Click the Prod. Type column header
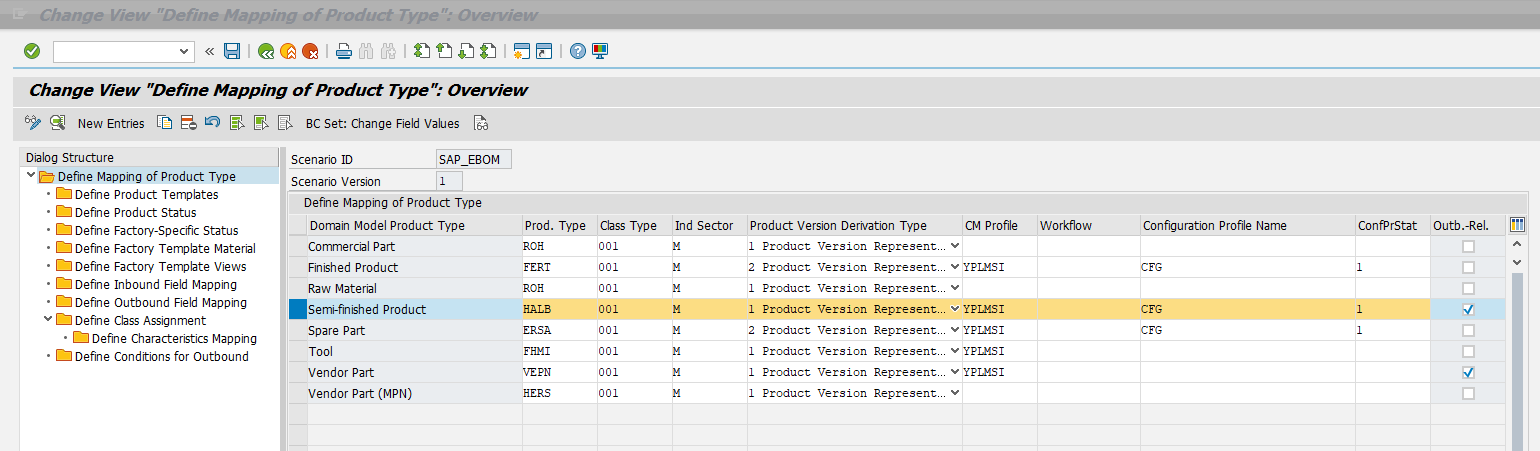 (559, 225)
